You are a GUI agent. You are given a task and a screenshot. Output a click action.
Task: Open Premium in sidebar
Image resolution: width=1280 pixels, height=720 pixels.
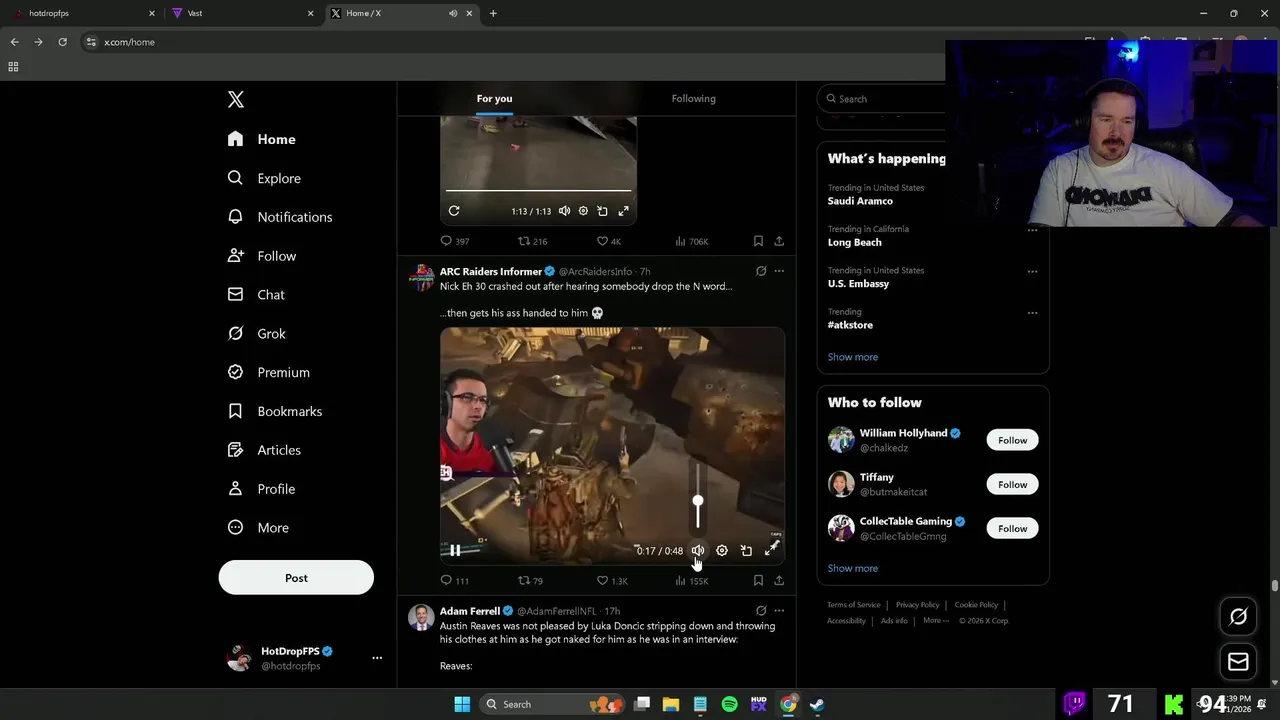(x=269, y=372)
